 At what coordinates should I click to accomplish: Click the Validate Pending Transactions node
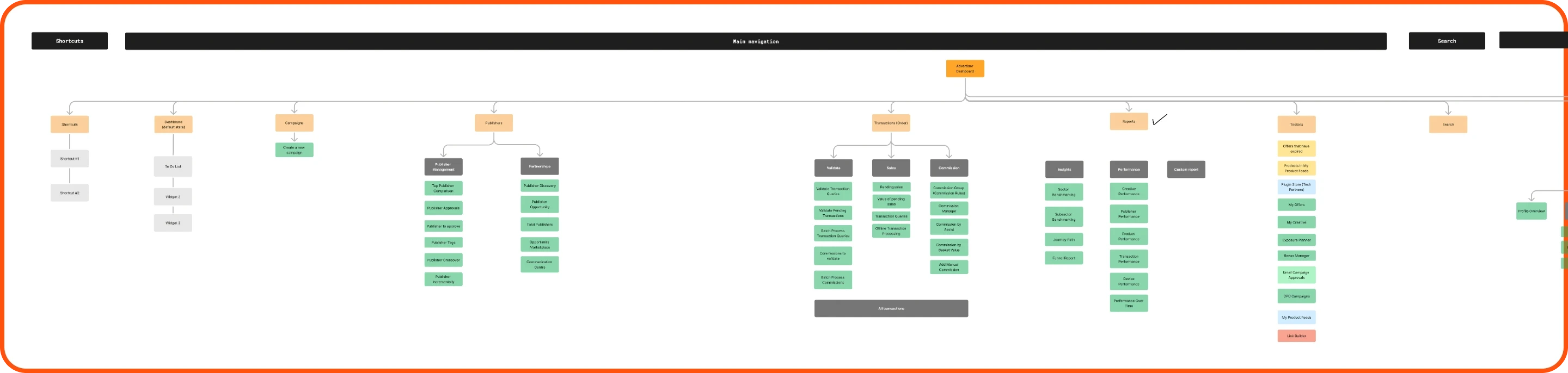832,213
